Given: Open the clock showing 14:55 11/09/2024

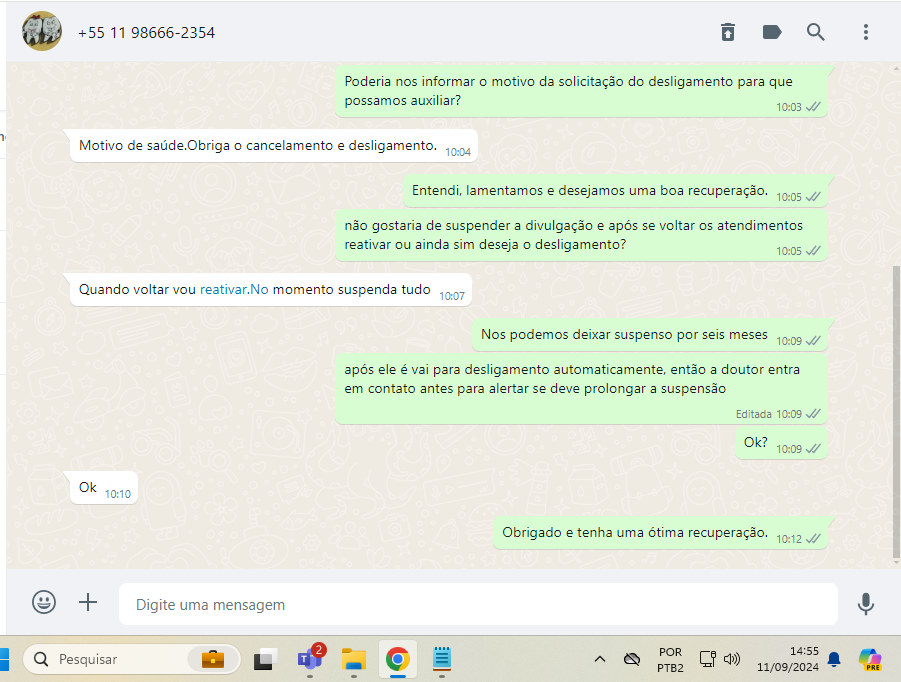Looking at the screenshot, I should point(787,659).
